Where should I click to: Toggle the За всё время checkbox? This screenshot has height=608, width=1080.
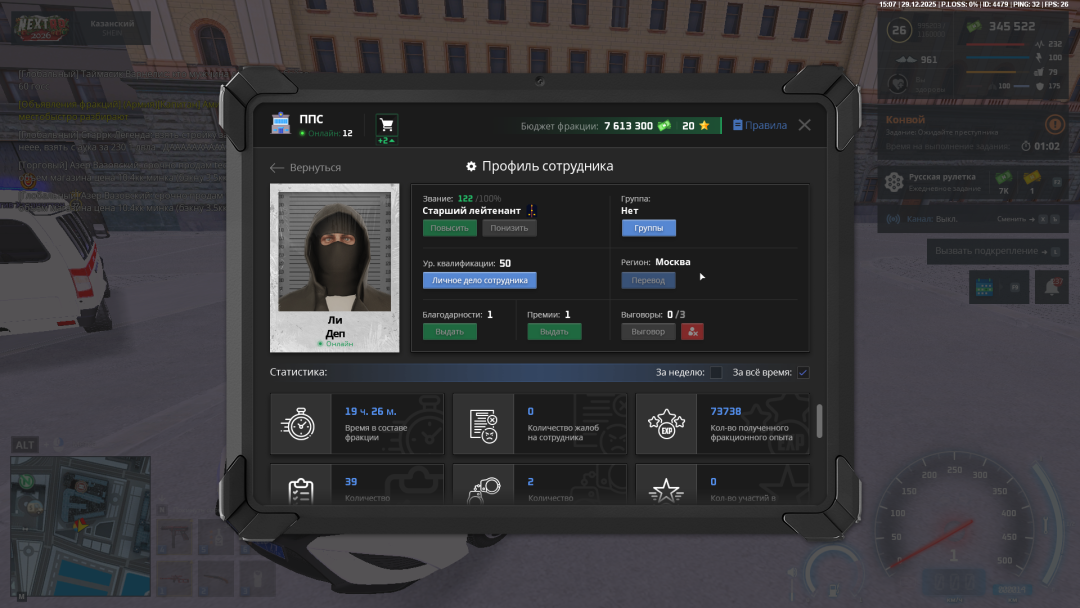(x=803, y=373)
